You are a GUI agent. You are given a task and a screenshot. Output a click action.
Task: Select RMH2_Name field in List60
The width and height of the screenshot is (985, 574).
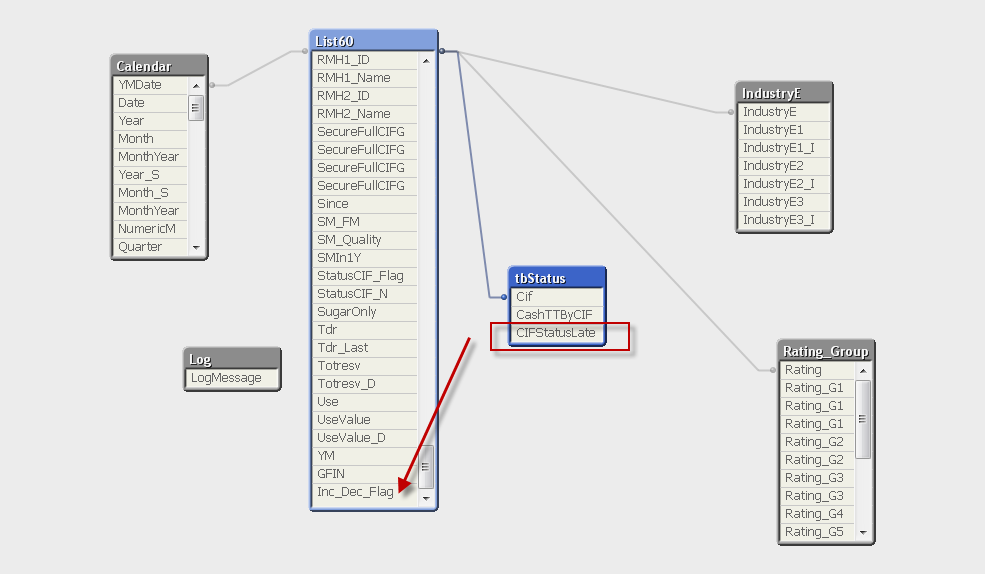[365, 114]
